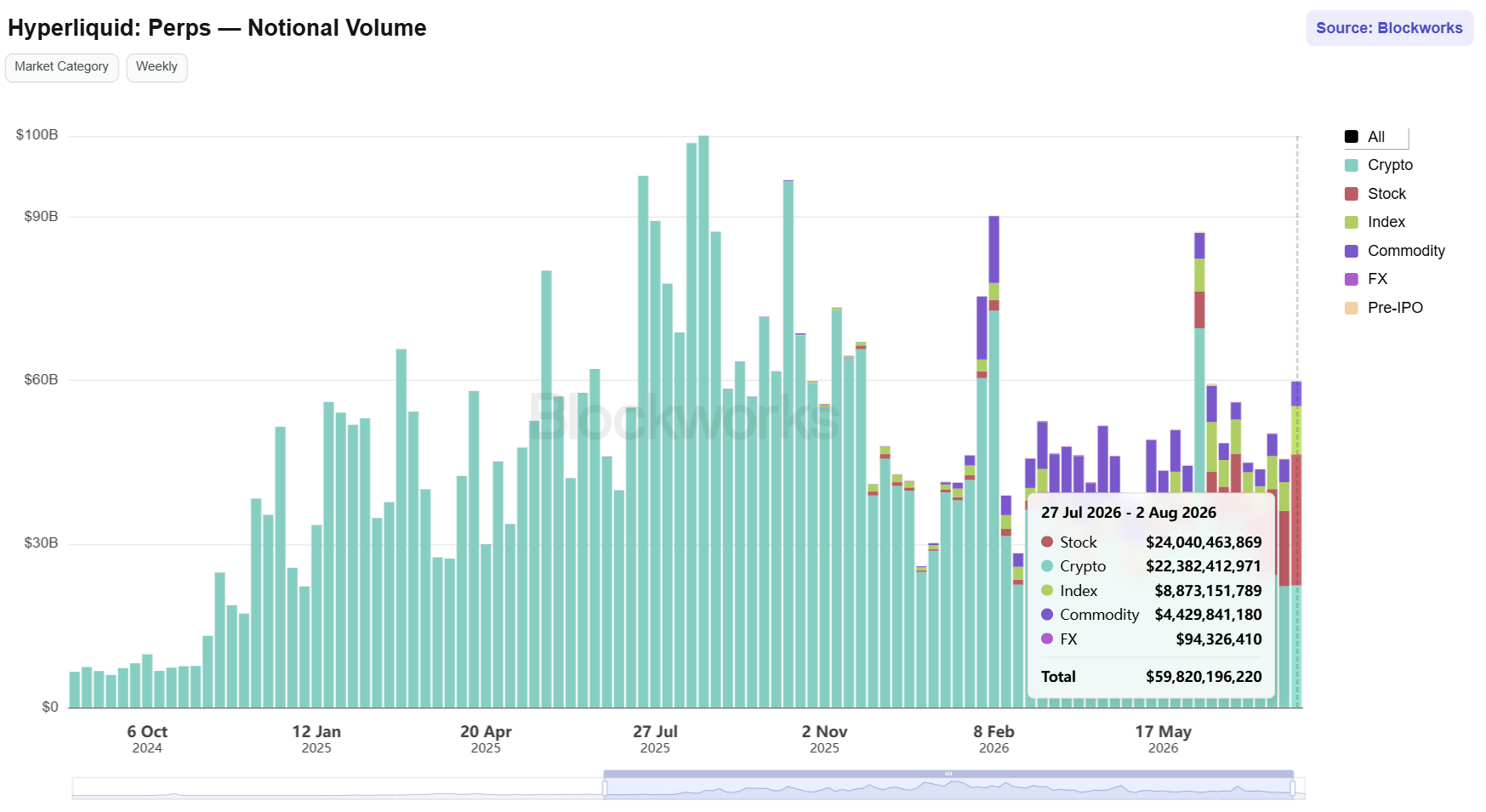Click the tallest bar reaching $100B
This screenshot has height=812, width=1486.
pos(703,422)
